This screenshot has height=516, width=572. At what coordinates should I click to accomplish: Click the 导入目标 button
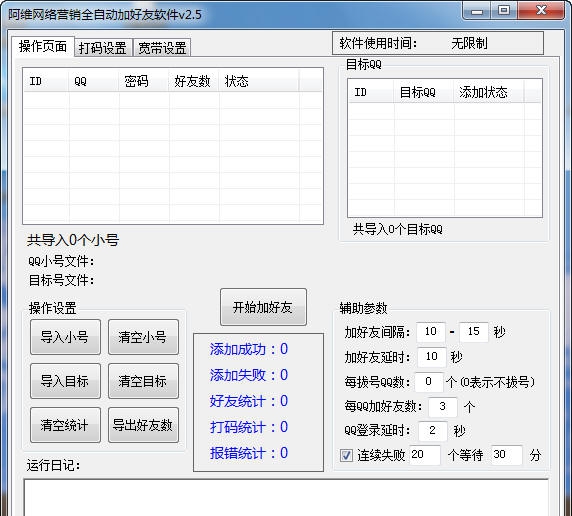click(x=65, y=381)
